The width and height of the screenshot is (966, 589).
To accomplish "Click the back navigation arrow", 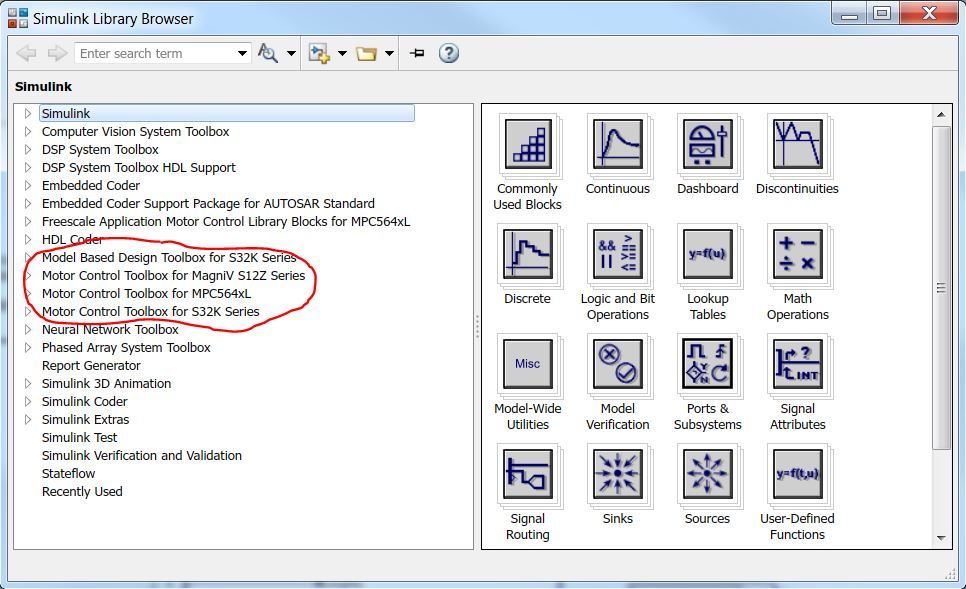I will [26, 54].
